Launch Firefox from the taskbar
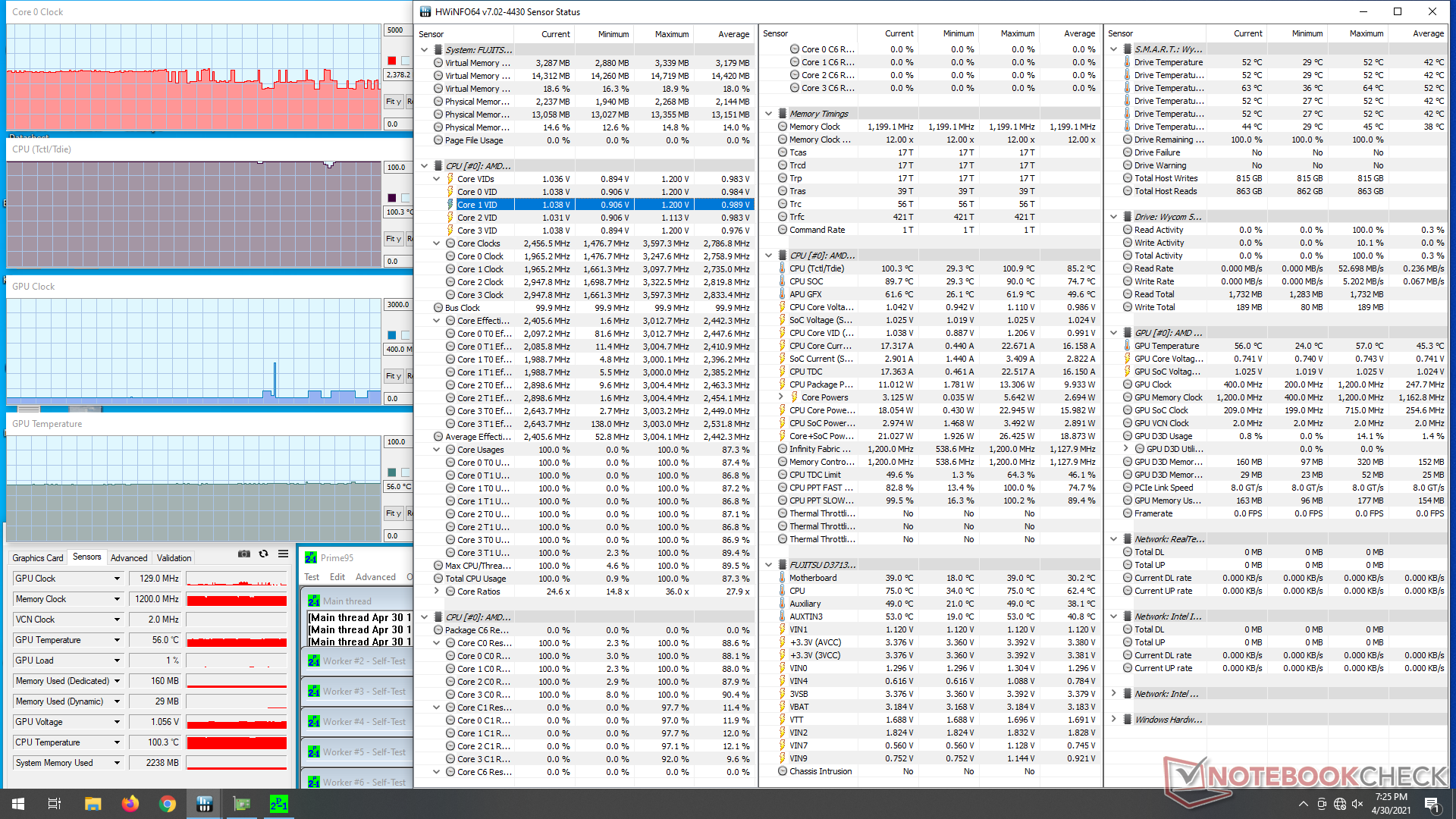The width and height of the screenshot is (1456, 819). (130, 804)
